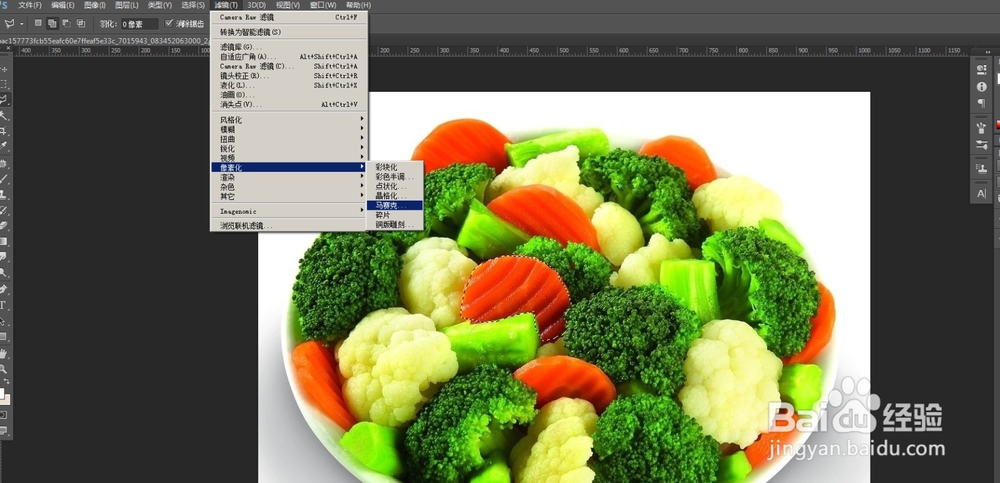
Task: Select the Clone Stamp tool
Action: pyautogui.click(x=4, y=195)
